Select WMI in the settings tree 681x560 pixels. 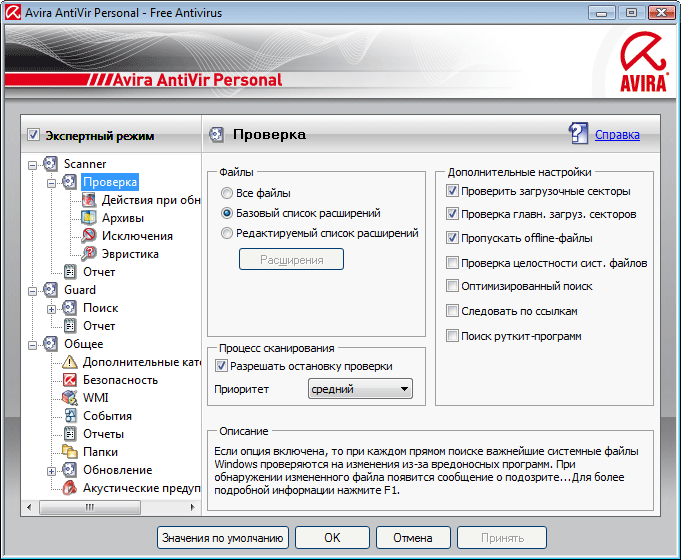96,398
